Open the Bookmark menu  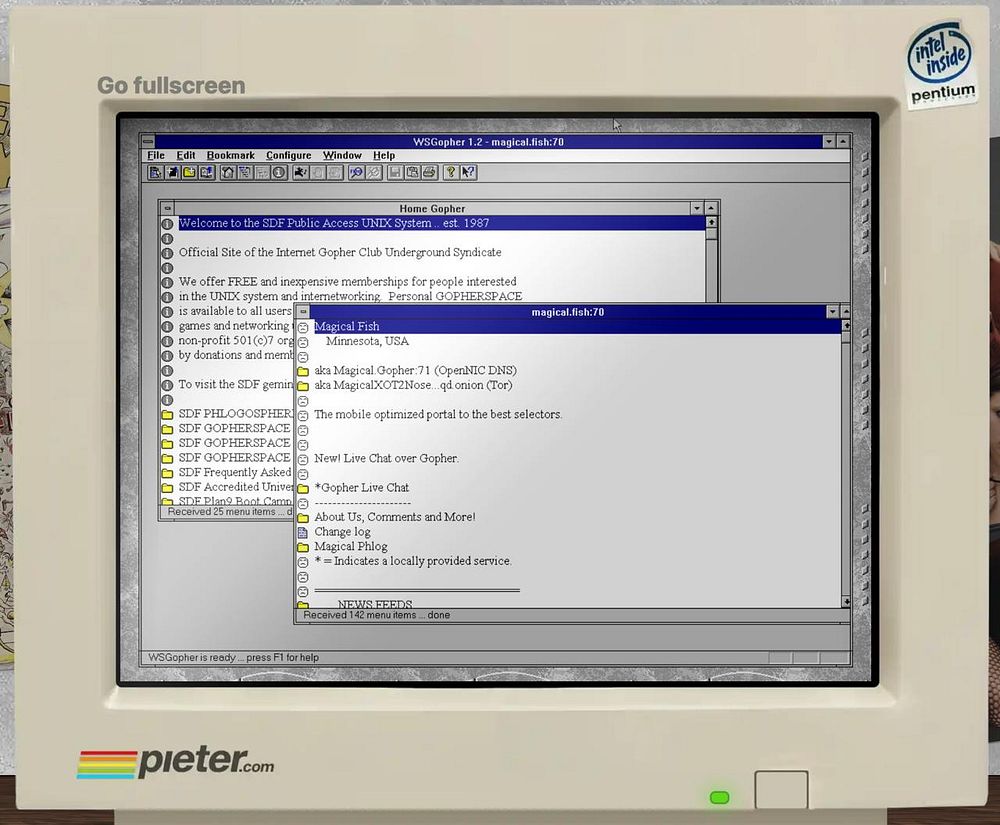[230, 156]
